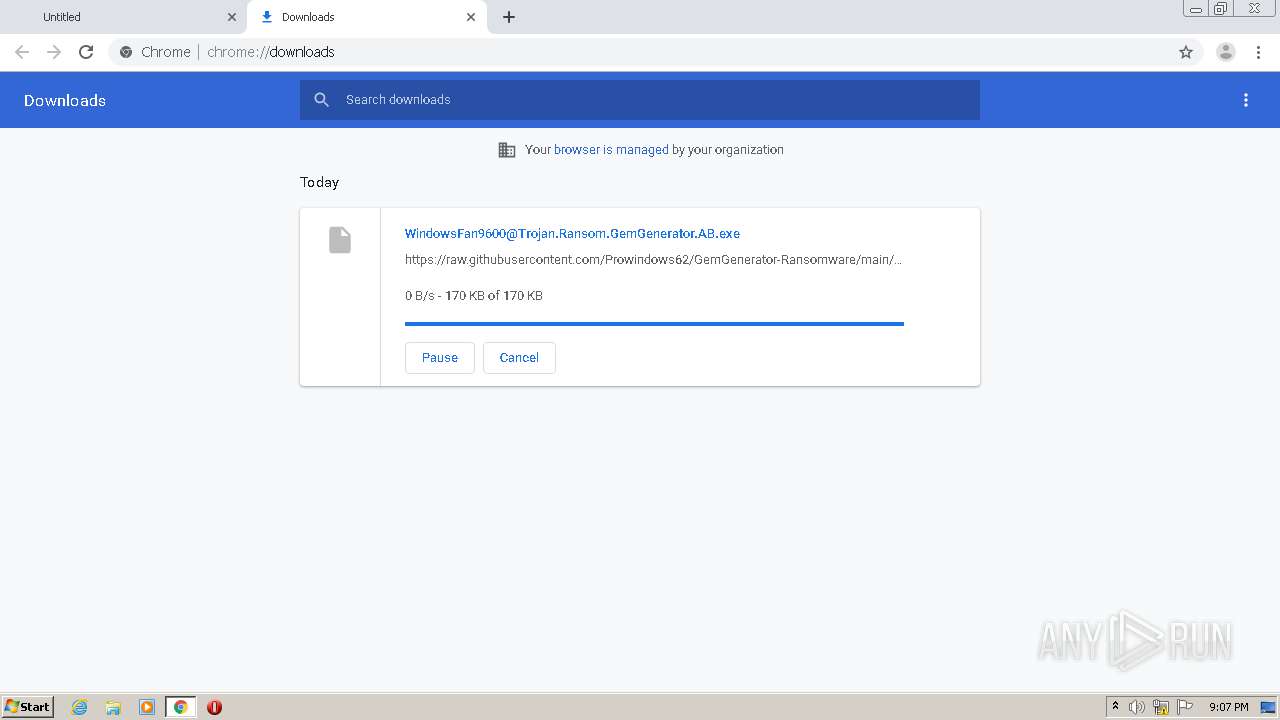
Task: Click the Downloads page title
Action: point(65,100)
